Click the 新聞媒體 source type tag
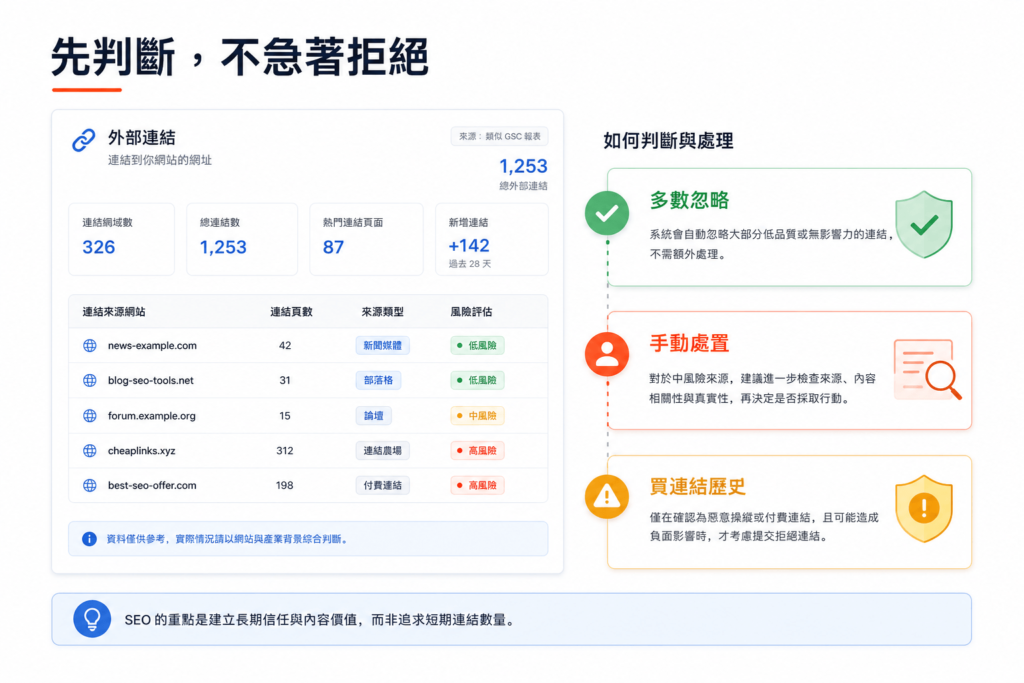 click(x=383, y=345)
